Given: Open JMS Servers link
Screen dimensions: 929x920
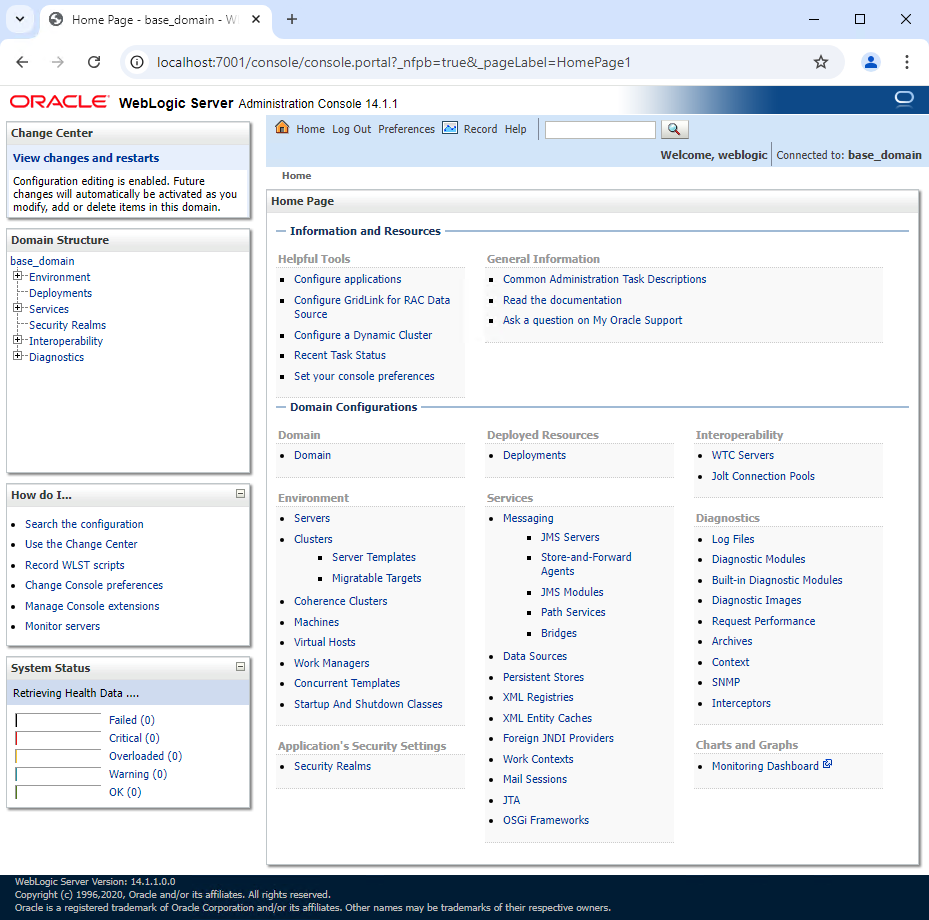Looking at the screenshot, I should (570, 537).
